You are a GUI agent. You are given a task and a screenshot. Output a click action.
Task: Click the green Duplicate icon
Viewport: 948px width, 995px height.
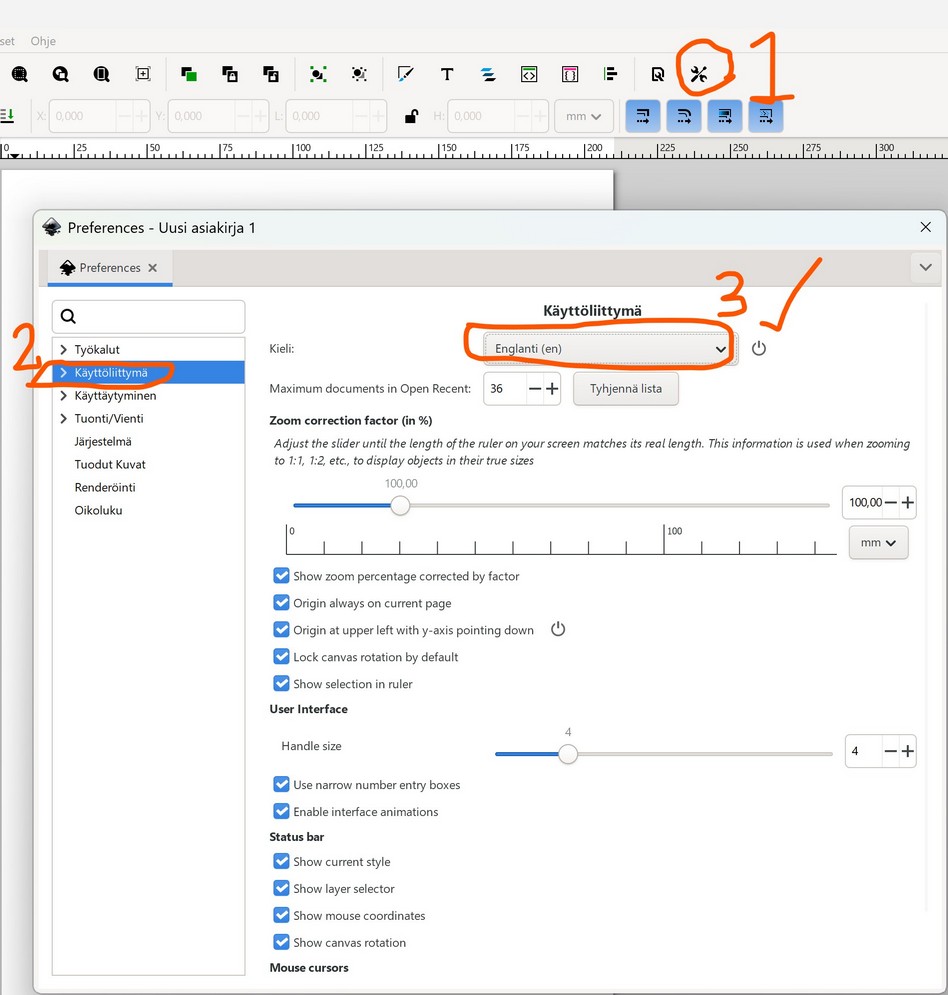click(x=188, y=74)
